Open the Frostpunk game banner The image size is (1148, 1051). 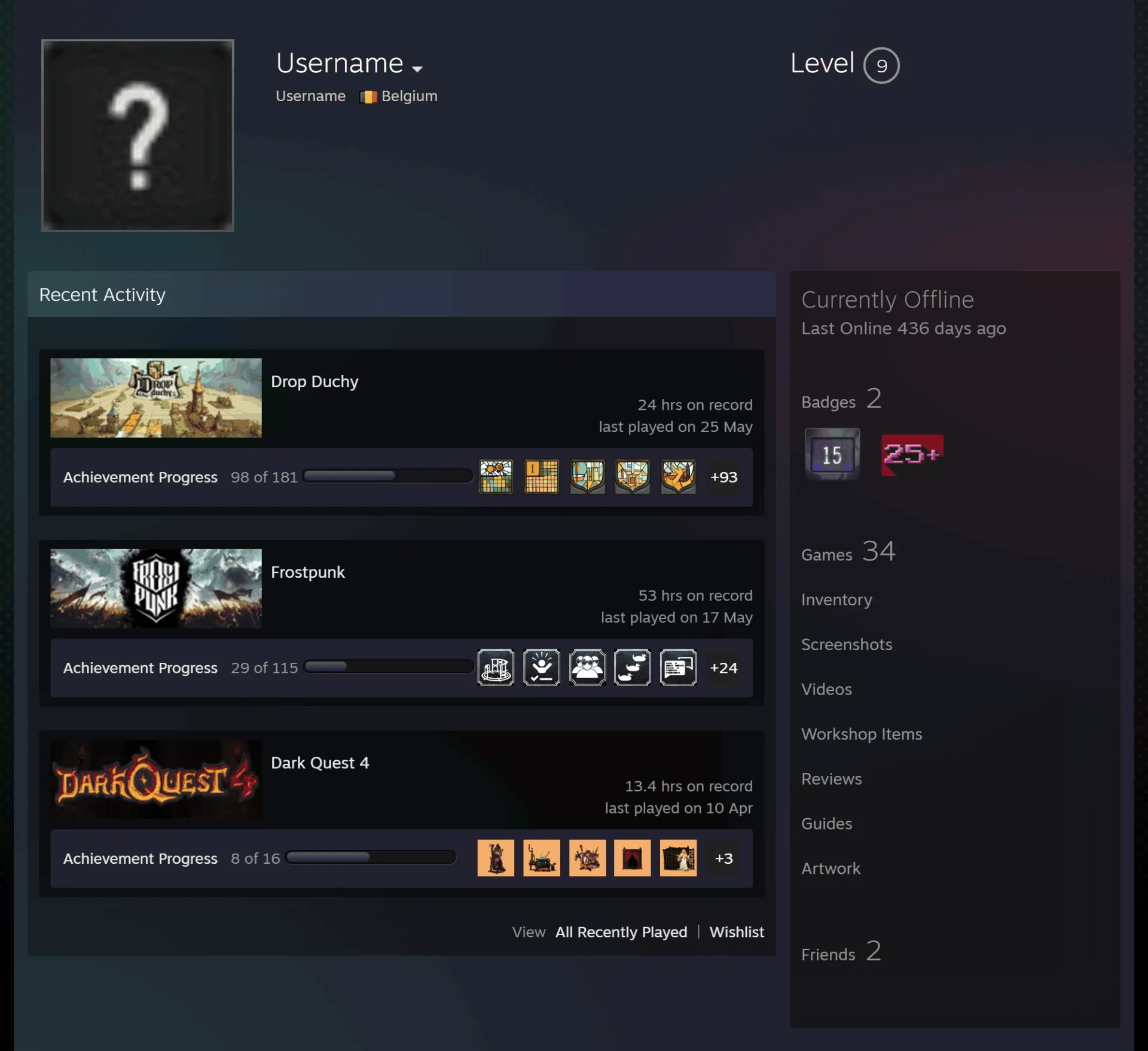pyautogui.click(x=156, y=589)
